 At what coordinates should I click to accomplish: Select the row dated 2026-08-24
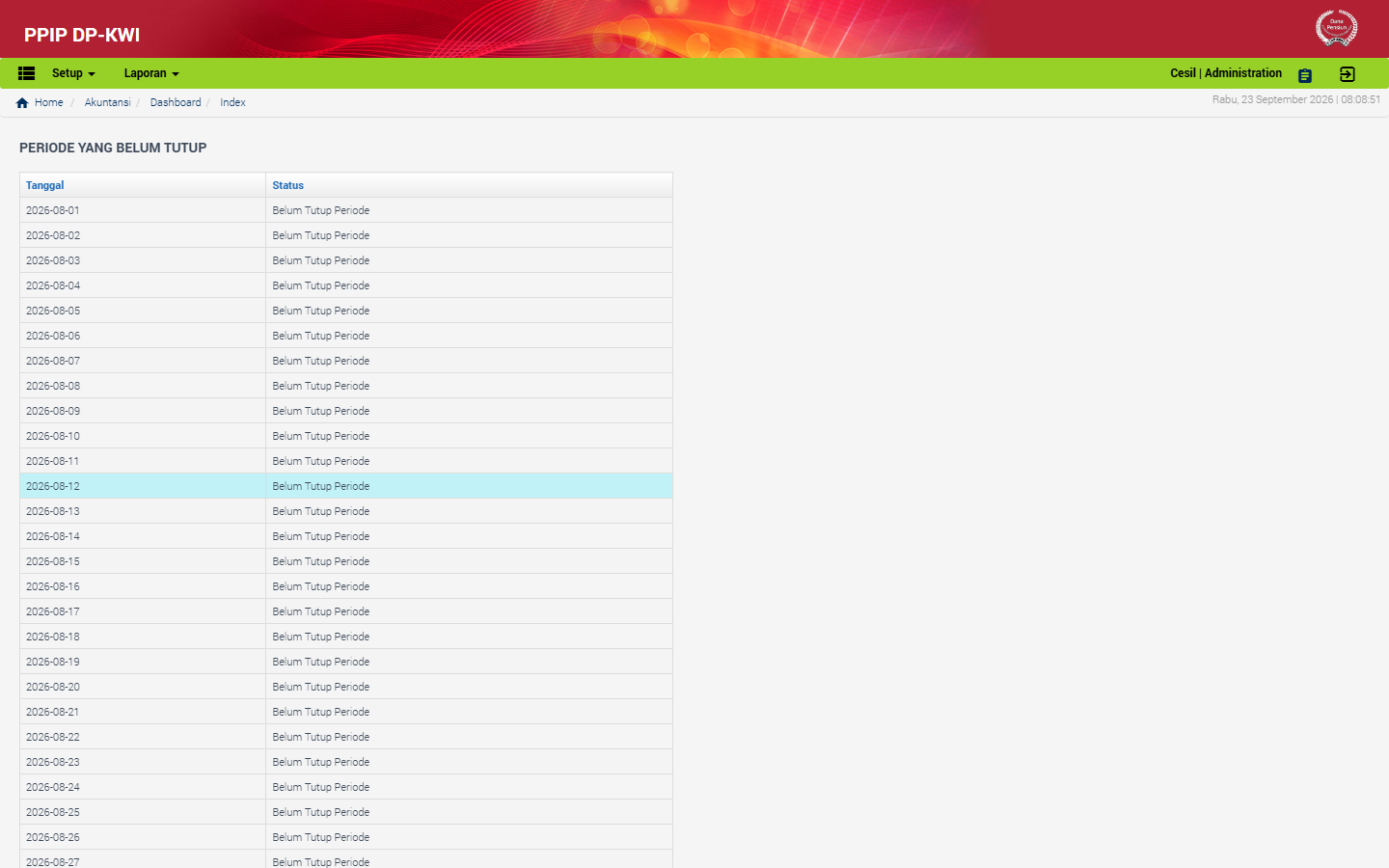(x=346, y=787)
